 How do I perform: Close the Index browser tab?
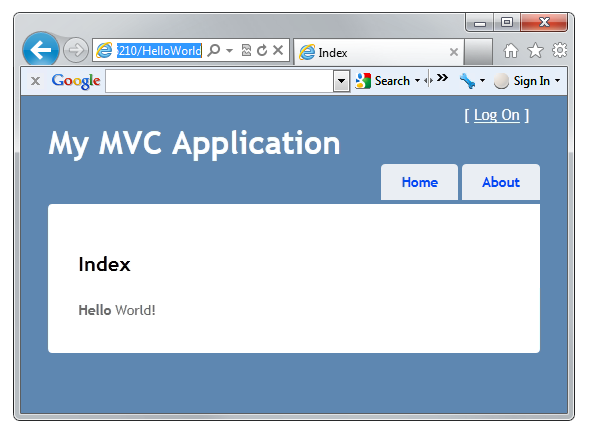pyautogui.click(x=454, y=52)
